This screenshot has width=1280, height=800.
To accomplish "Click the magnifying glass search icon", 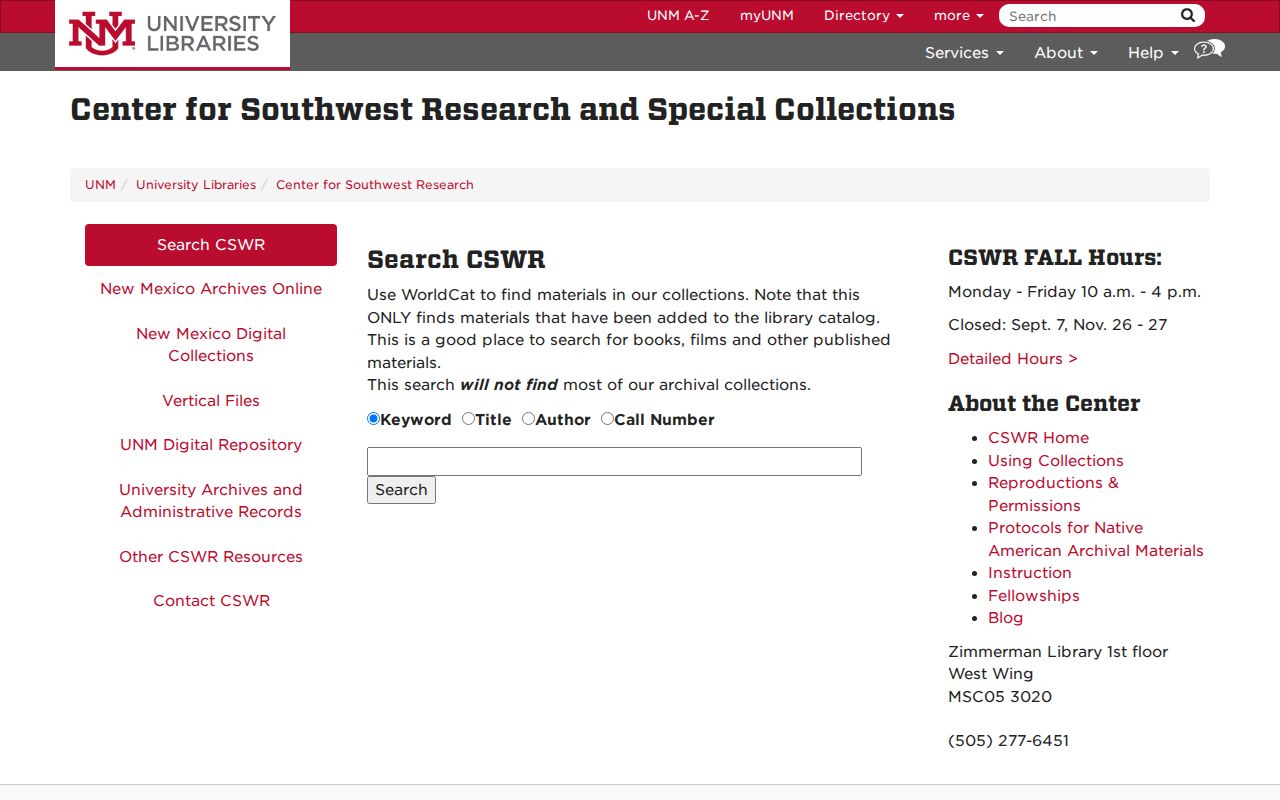I will point(1188,15).
